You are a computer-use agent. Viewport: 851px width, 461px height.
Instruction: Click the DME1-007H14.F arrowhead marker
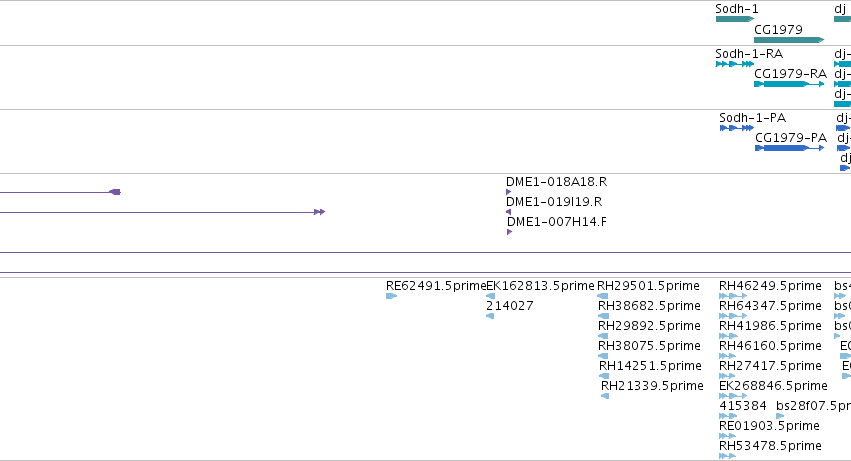(x=509, y=232)
